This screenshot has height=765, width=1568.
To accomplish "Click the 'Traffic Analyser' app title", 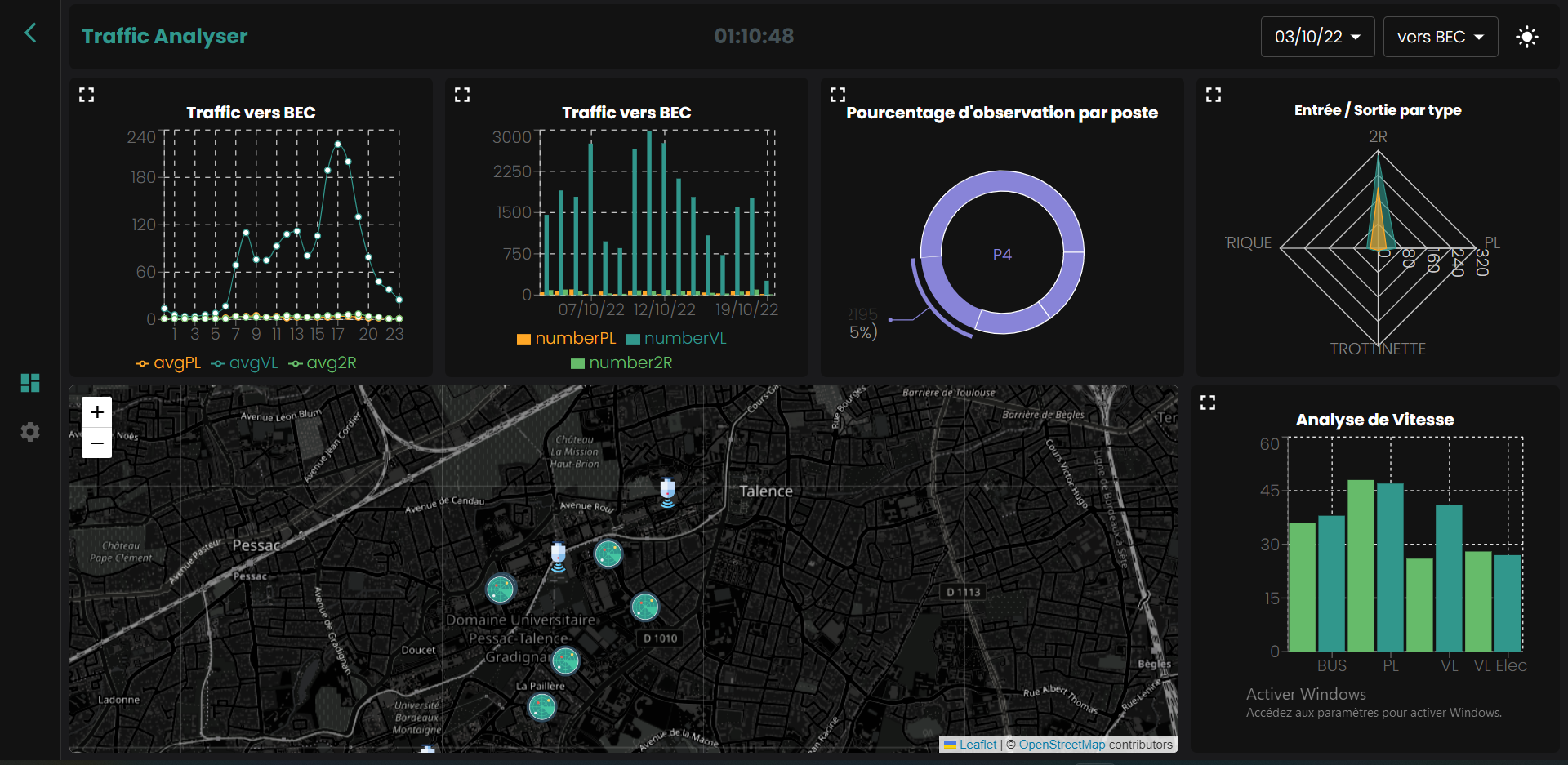I will point(164,36).
